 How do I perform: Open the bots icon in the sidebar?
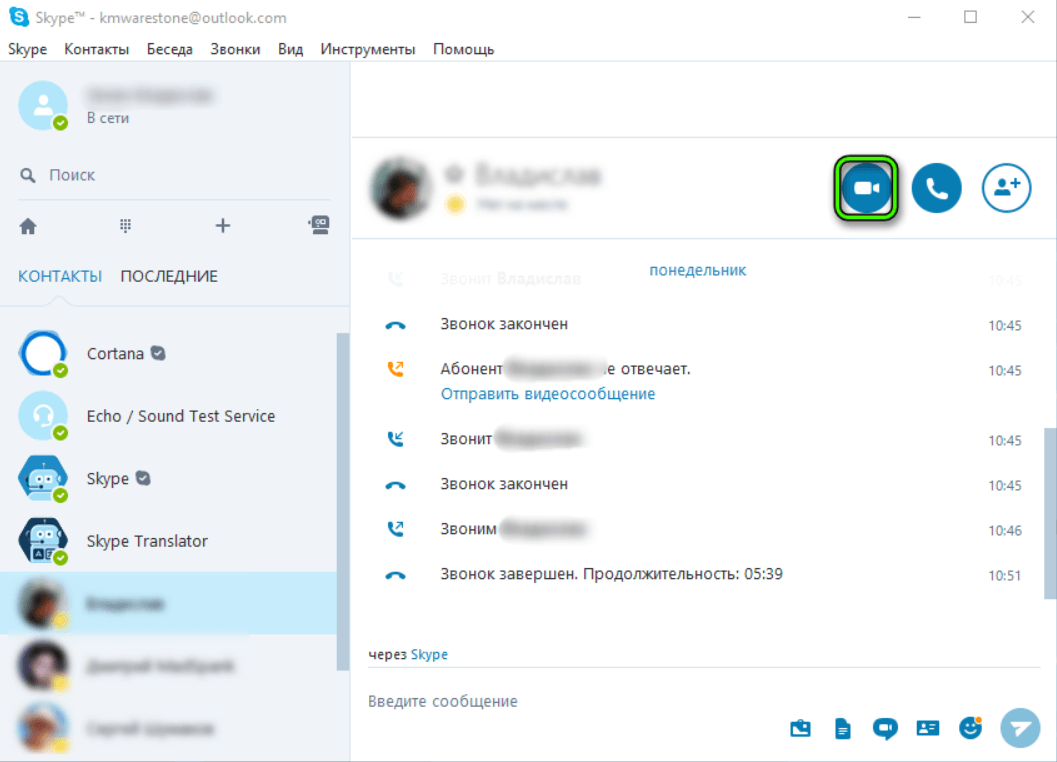(x=319, y=225)
